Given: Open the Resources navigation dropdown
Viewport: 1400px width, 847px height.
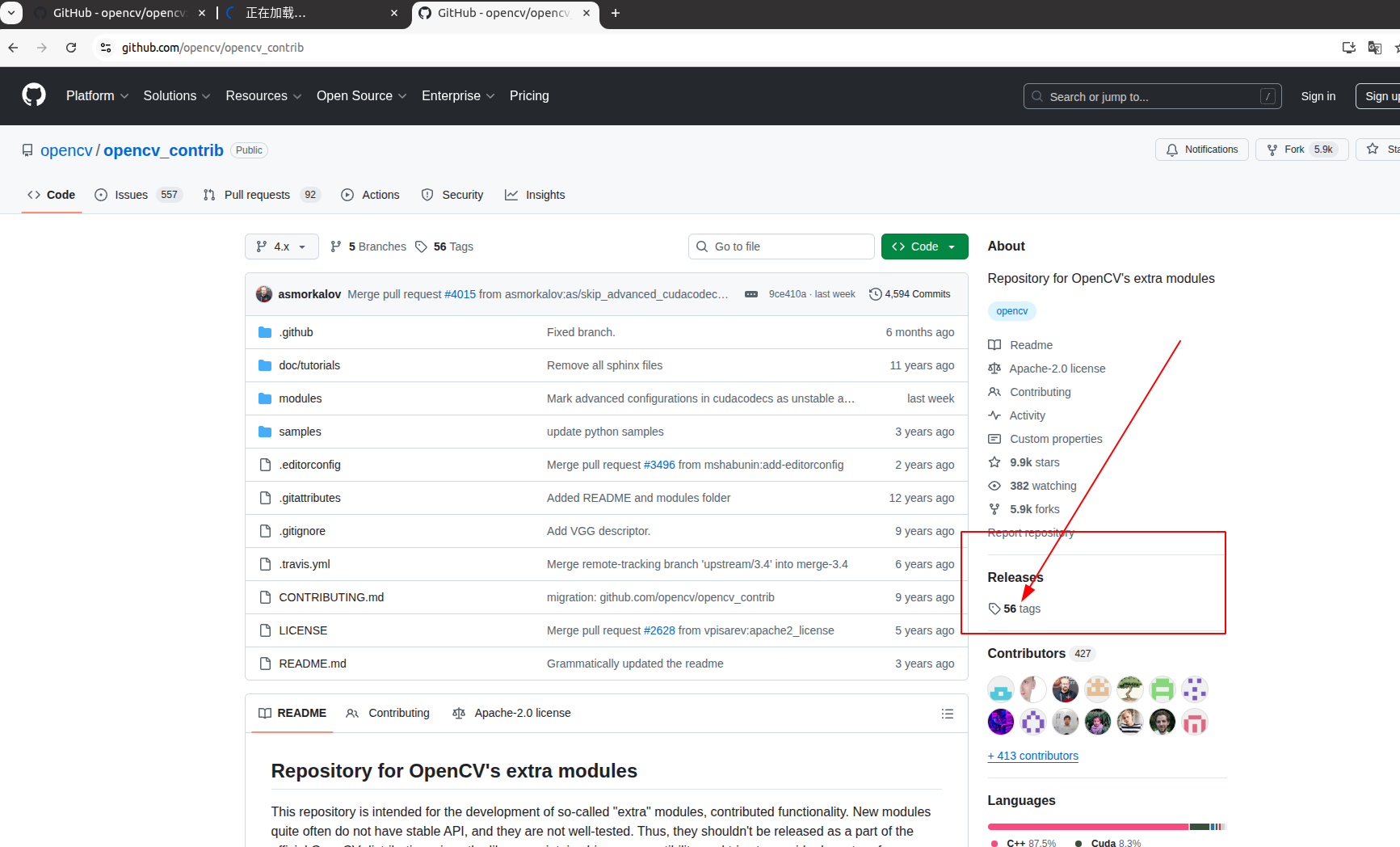Looking at the screenshot, I should (x=263, y=95).
